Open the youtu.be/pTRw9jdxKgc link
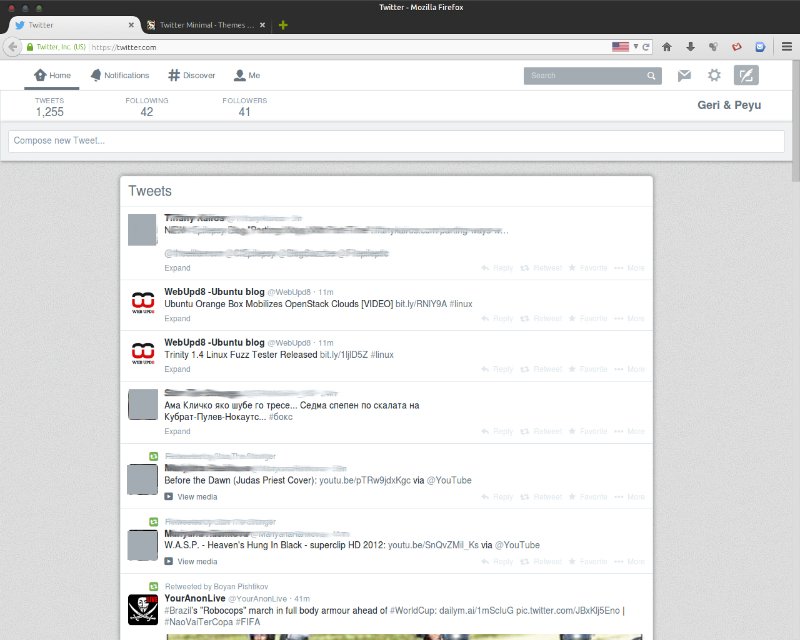800x640 pixels. pyautogui.click(x=365, y=480)
